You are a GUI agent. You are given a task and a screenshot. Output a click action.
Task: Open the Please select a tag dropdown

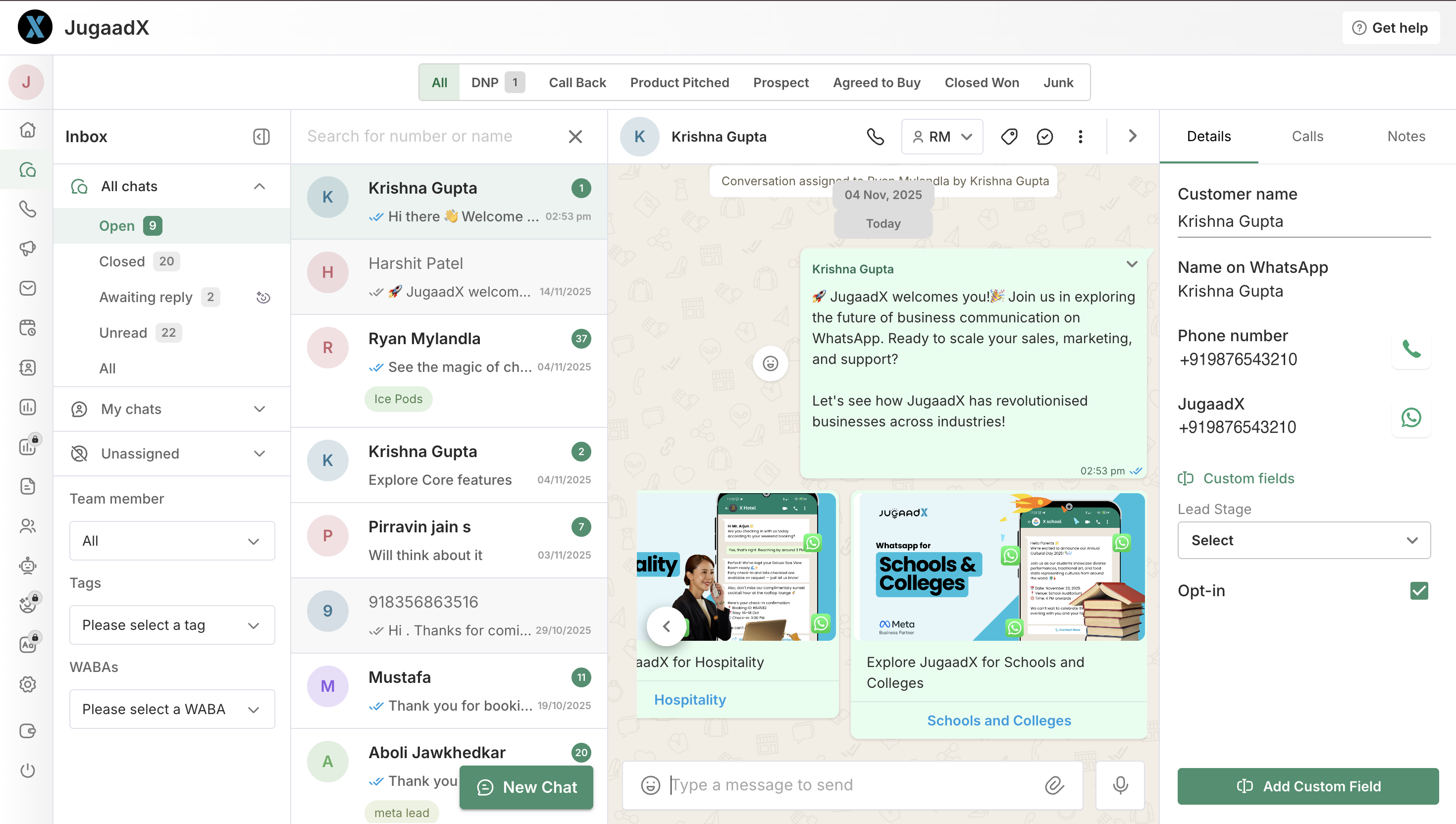point(172,625)
